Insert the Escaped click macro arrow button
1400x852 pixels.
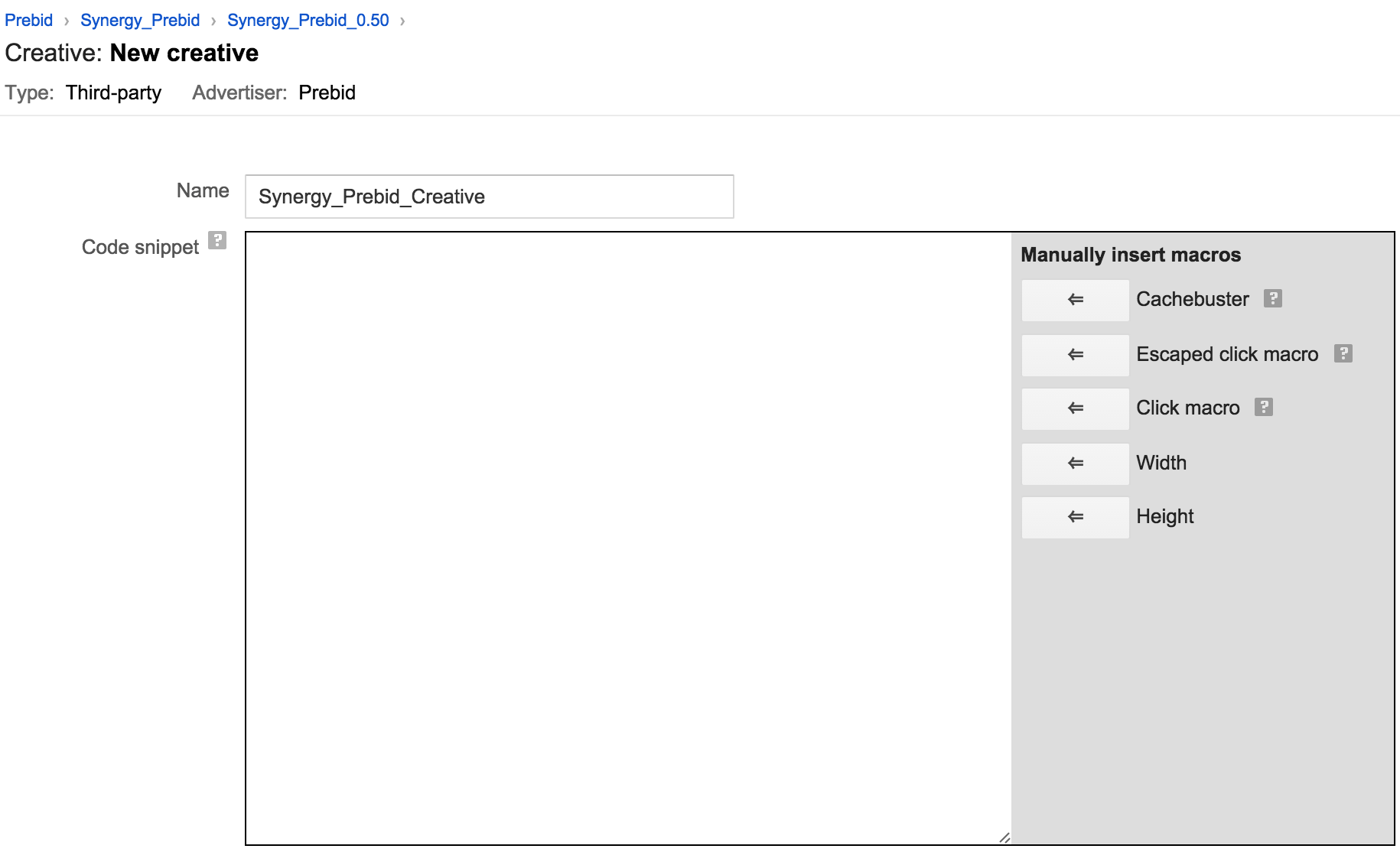1075,355
